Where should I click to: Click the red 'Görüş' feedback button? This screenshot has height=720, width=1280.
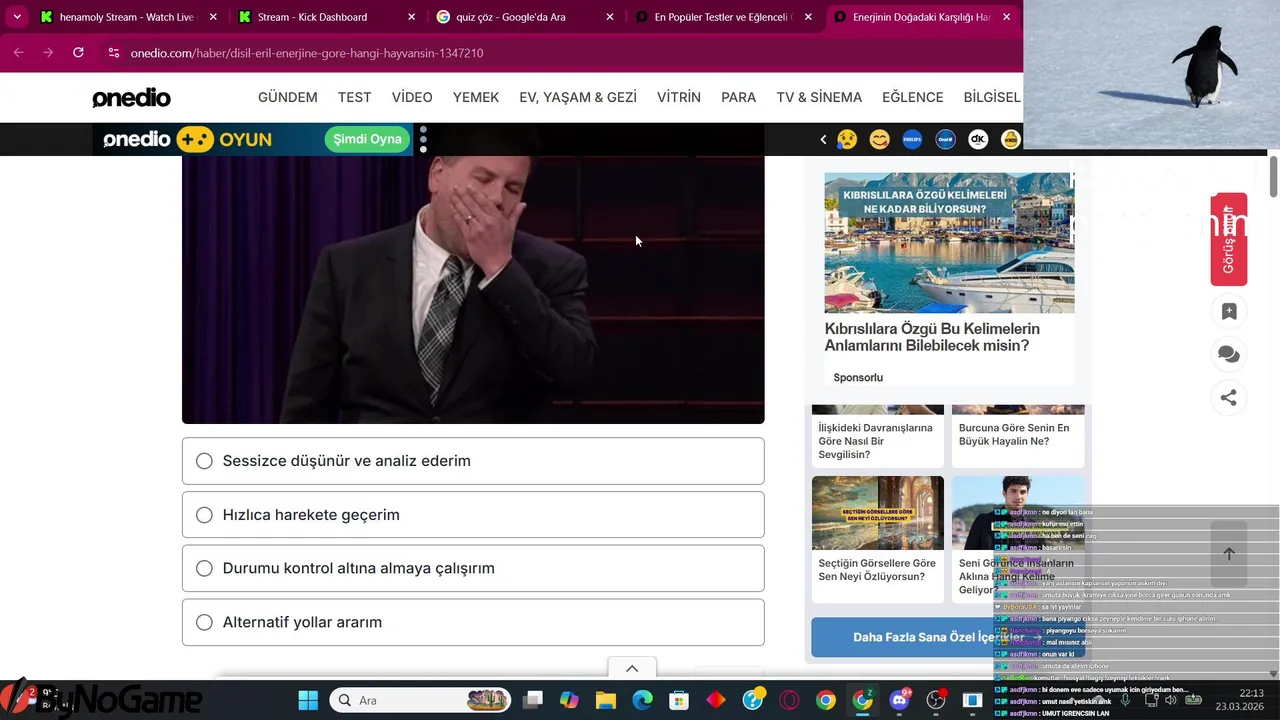pos(1229,239)
